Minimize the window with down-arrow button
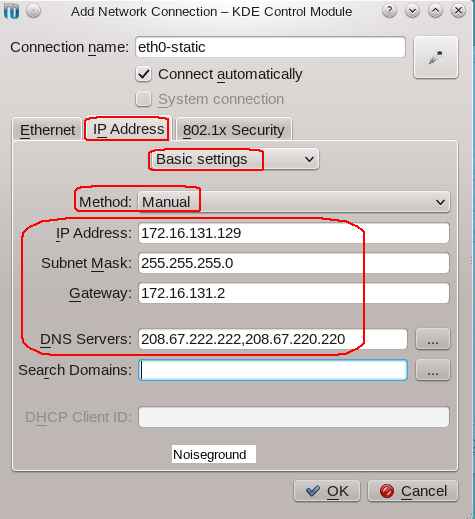The width and height of the screenshot is (475, 519). pos(412,11)
